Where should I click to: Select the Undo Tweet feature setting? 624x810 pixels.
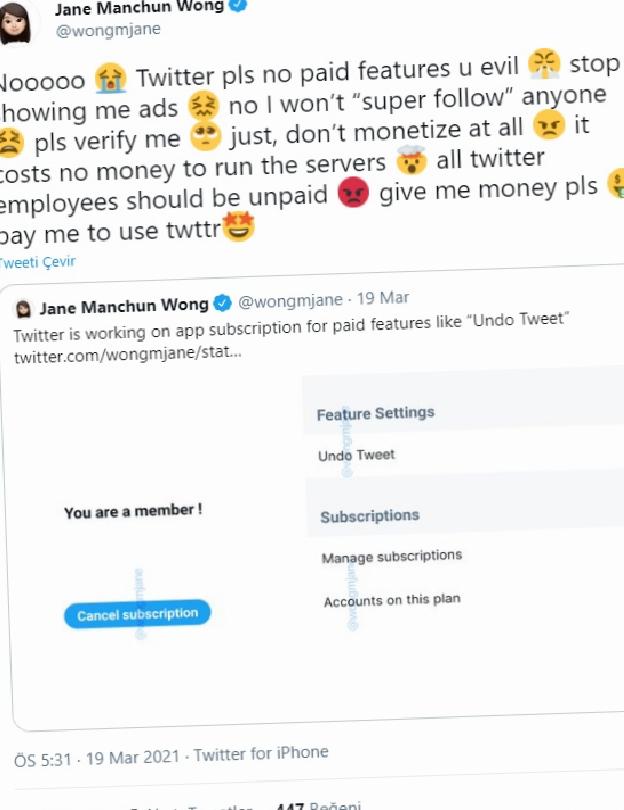click(x=356, y=455)
